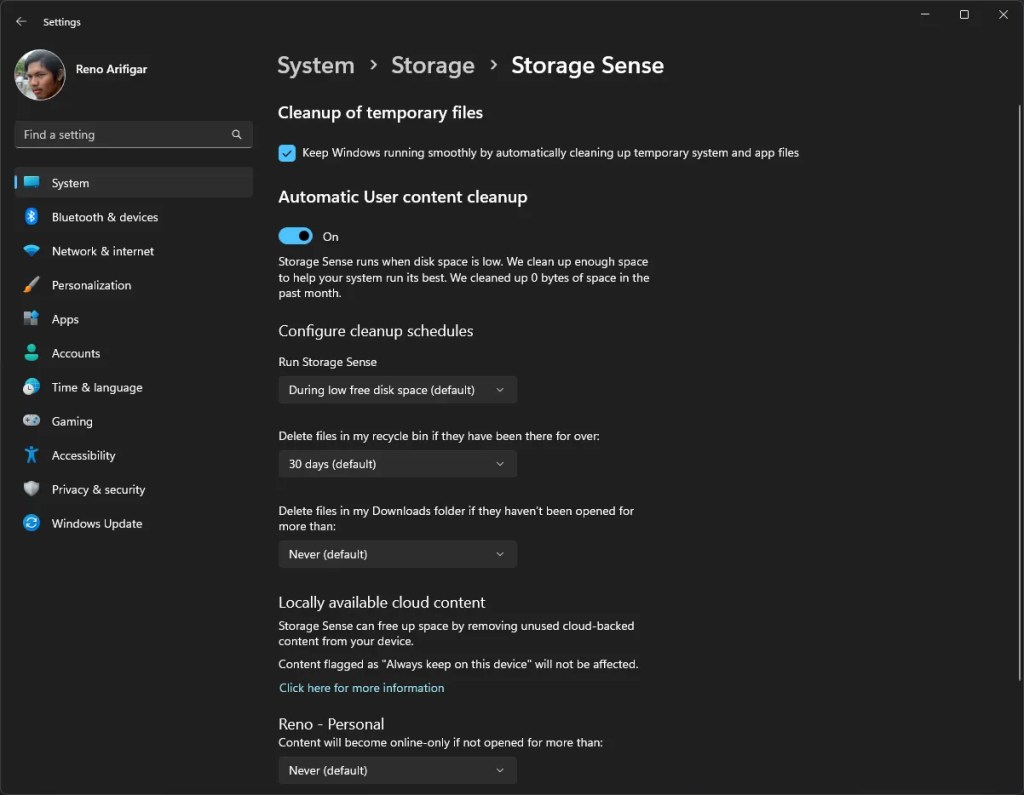Select System in the breadcrumb trail
This screenshot has height=795, width=1024.
pos(316,65)
